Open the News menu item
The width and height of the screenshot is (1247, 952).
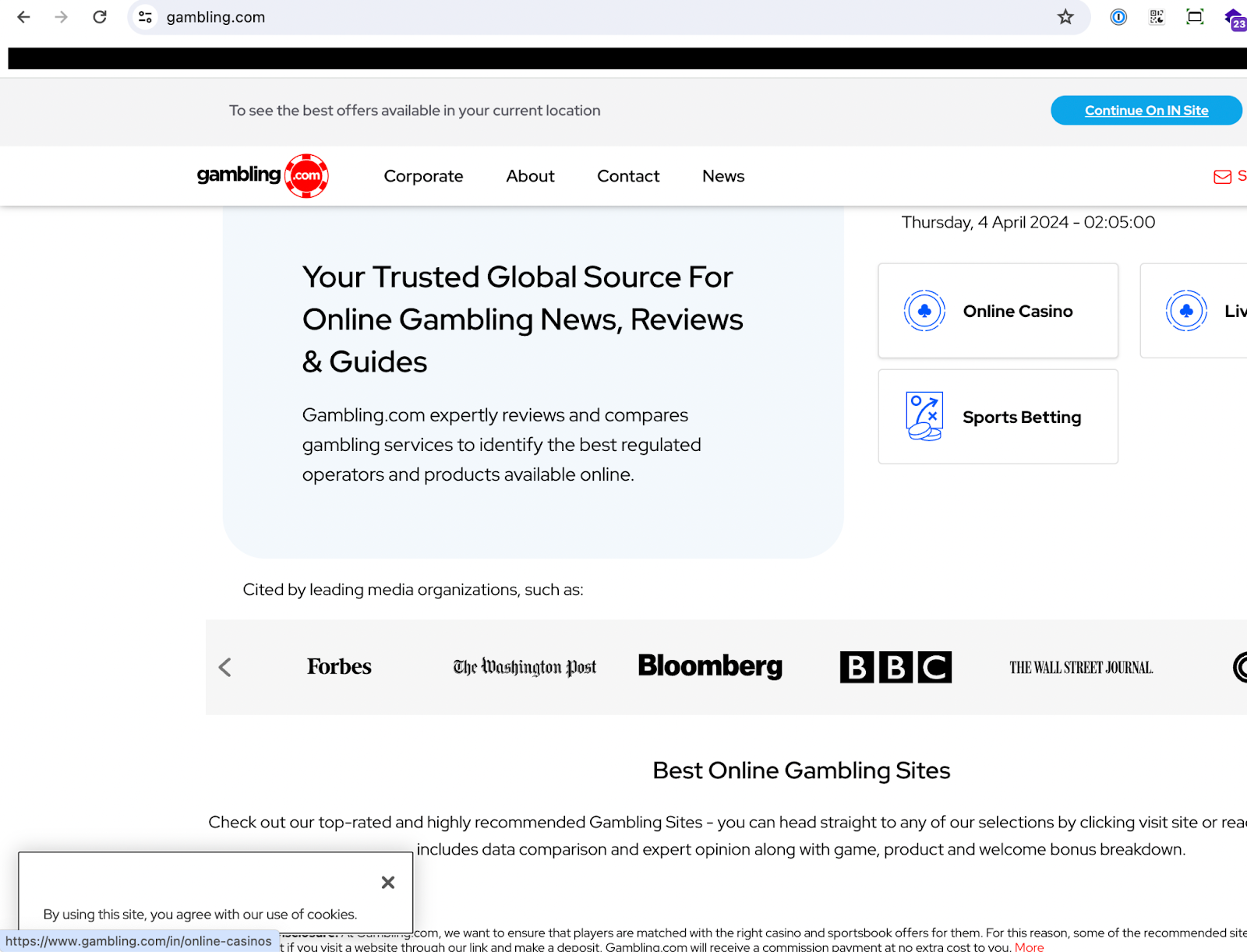click(x=723, y=176)
